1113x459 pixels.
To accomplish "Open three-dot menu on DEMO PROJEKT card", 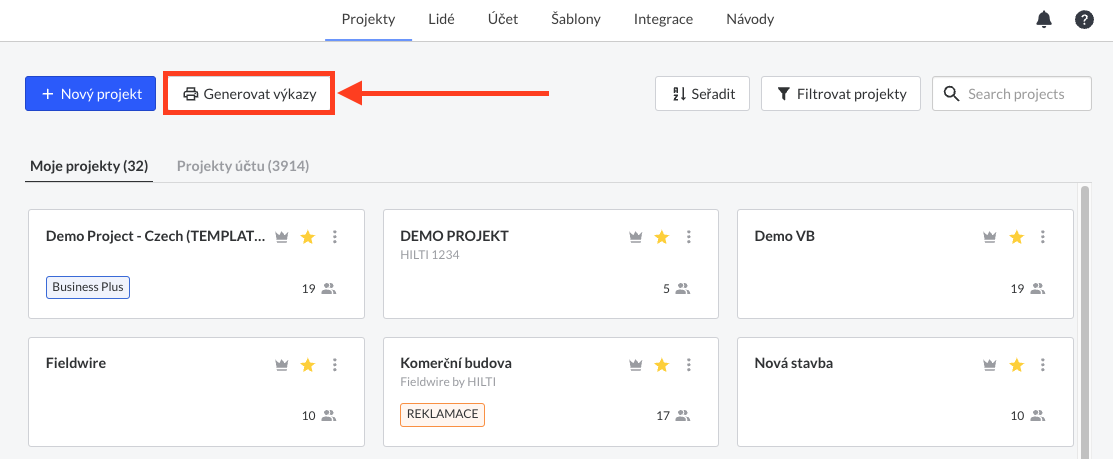I will coord(688,237).
